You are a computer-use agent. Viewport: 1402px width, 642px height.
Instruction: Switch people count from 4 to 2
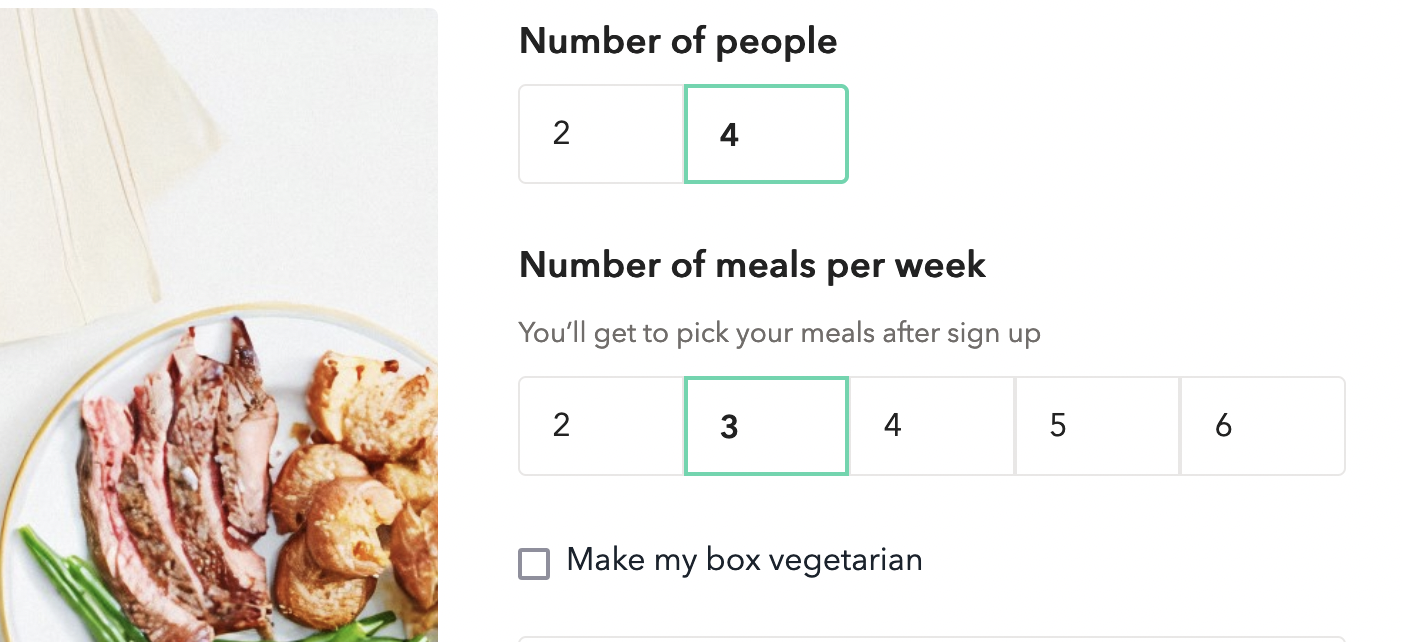601,133
